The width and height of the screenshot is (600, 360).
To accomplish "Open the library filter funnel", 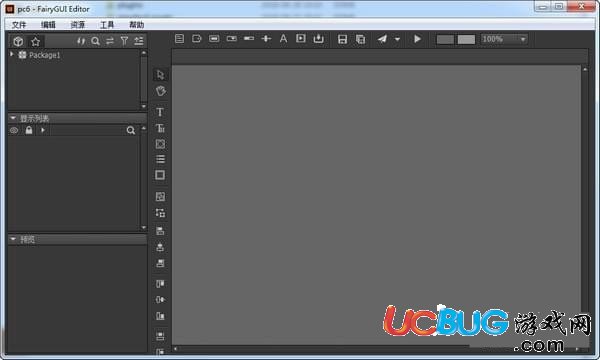I will [x=124, y=41].
